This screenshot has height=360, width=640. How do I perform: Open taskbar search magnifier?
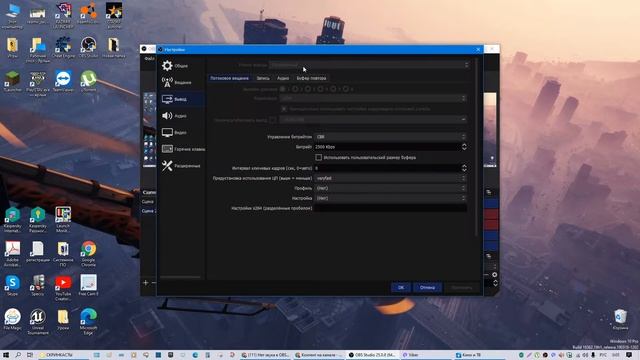[x=18, y=355]
